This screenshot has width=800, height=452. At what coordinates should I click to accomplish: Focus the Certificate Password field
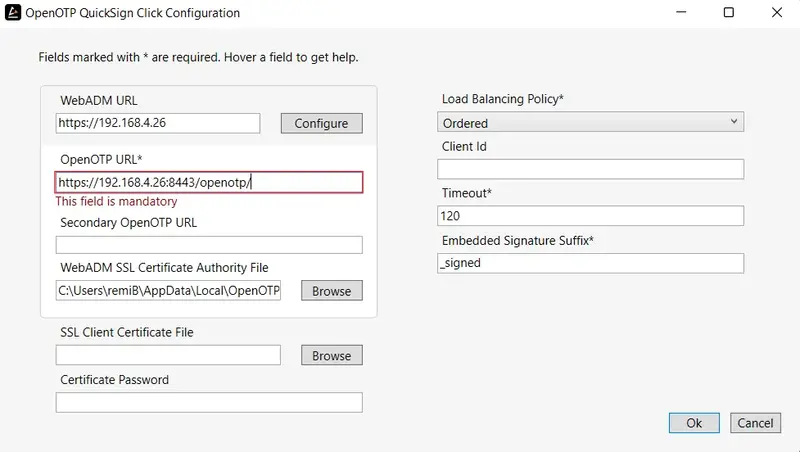point(209,402)
